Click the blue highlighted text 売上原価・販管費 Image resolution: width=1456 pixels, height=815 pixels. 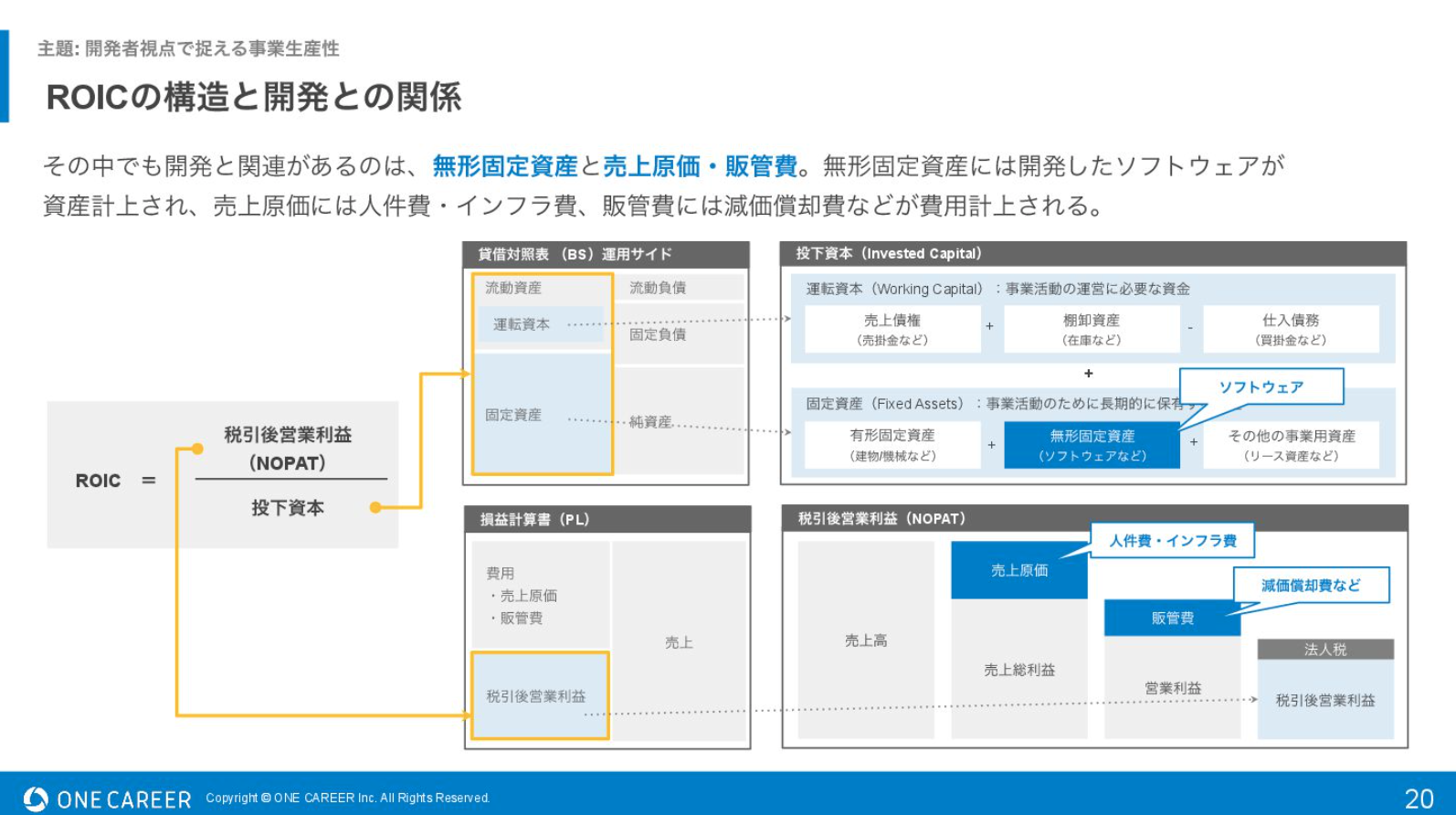pos(700,166)
